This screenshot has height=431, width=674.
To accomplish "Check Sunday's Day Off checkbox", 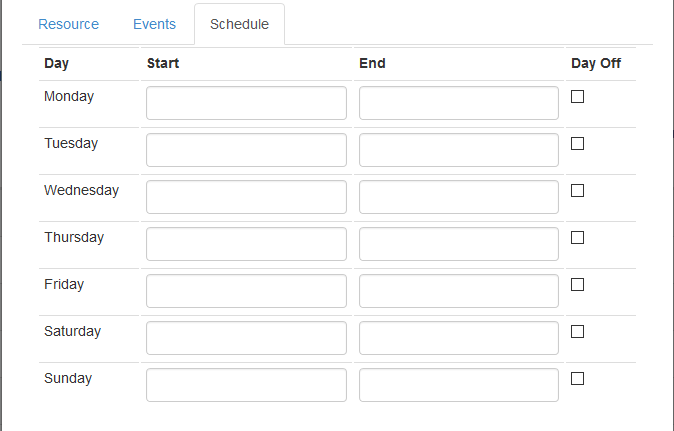I will click(577, 379).
